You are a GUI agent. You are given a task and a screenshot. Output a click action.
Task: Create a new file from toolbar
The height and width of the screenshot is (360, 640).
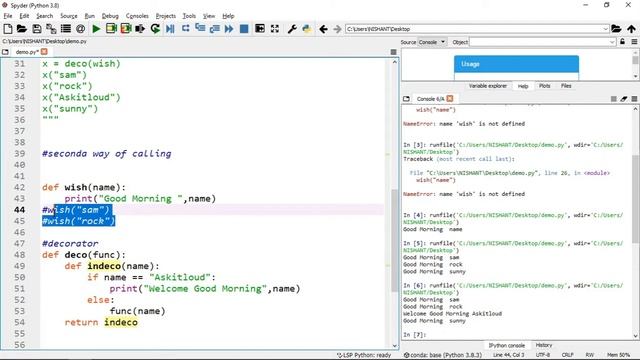[7, 29]
